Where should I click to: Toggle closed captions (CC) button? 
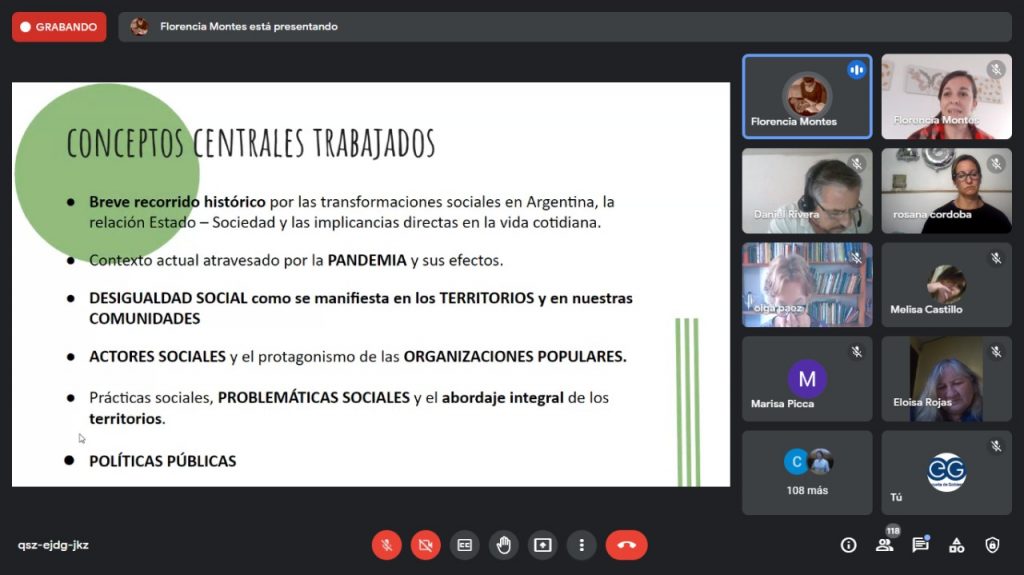coord(464,545)
